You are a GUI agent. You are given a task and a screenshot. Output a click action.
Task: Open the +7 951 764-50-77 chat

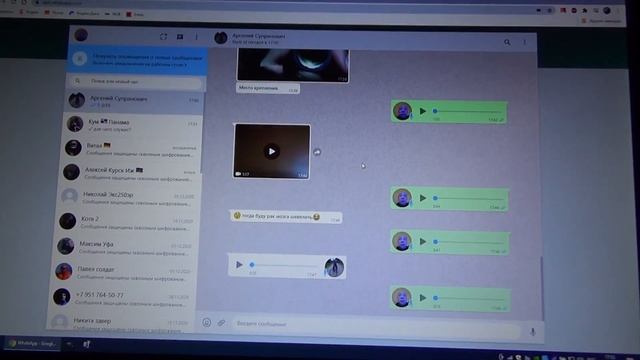[121, 298]
